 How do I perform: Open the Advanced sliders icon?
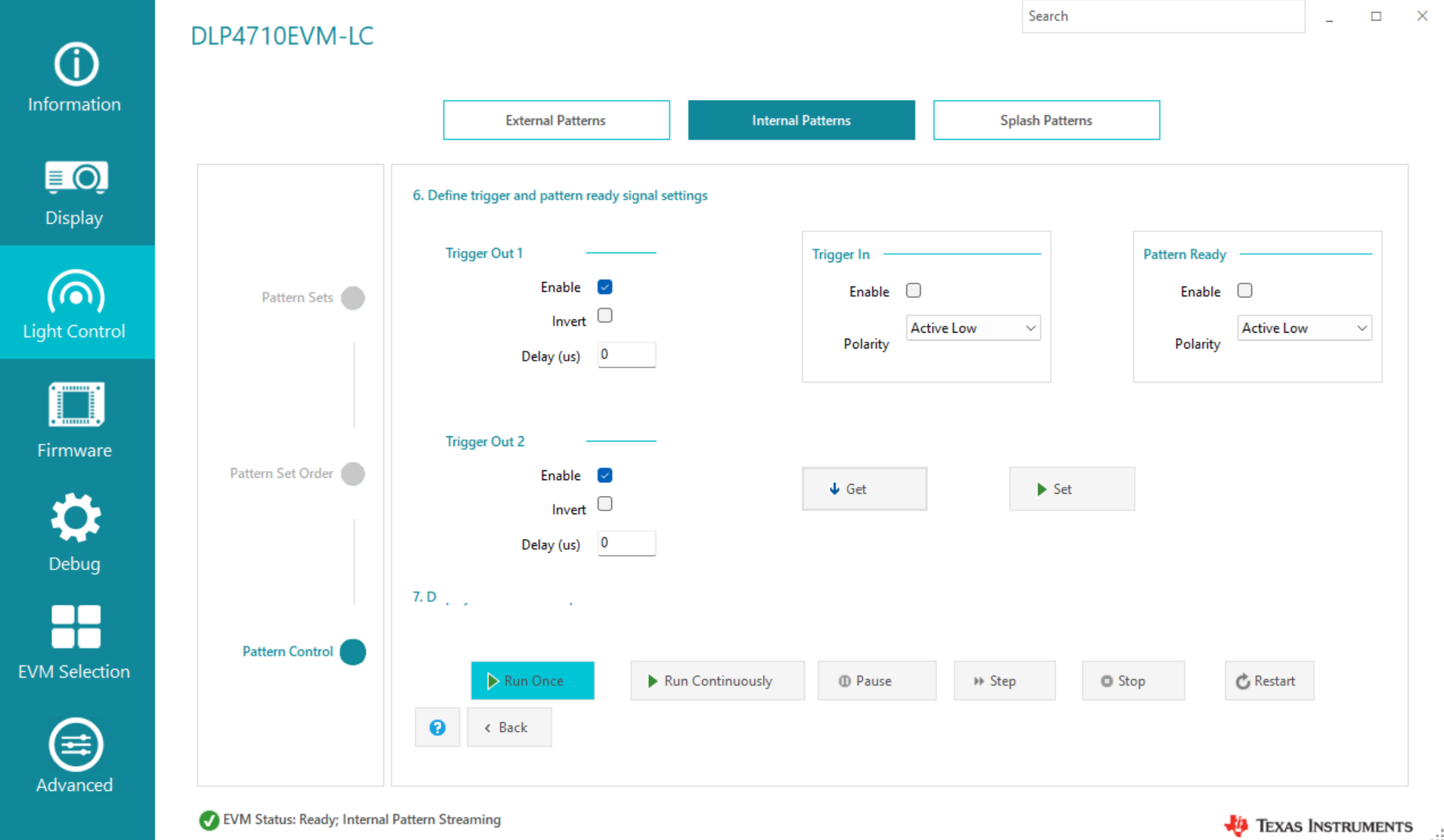[x=76, y=745]
